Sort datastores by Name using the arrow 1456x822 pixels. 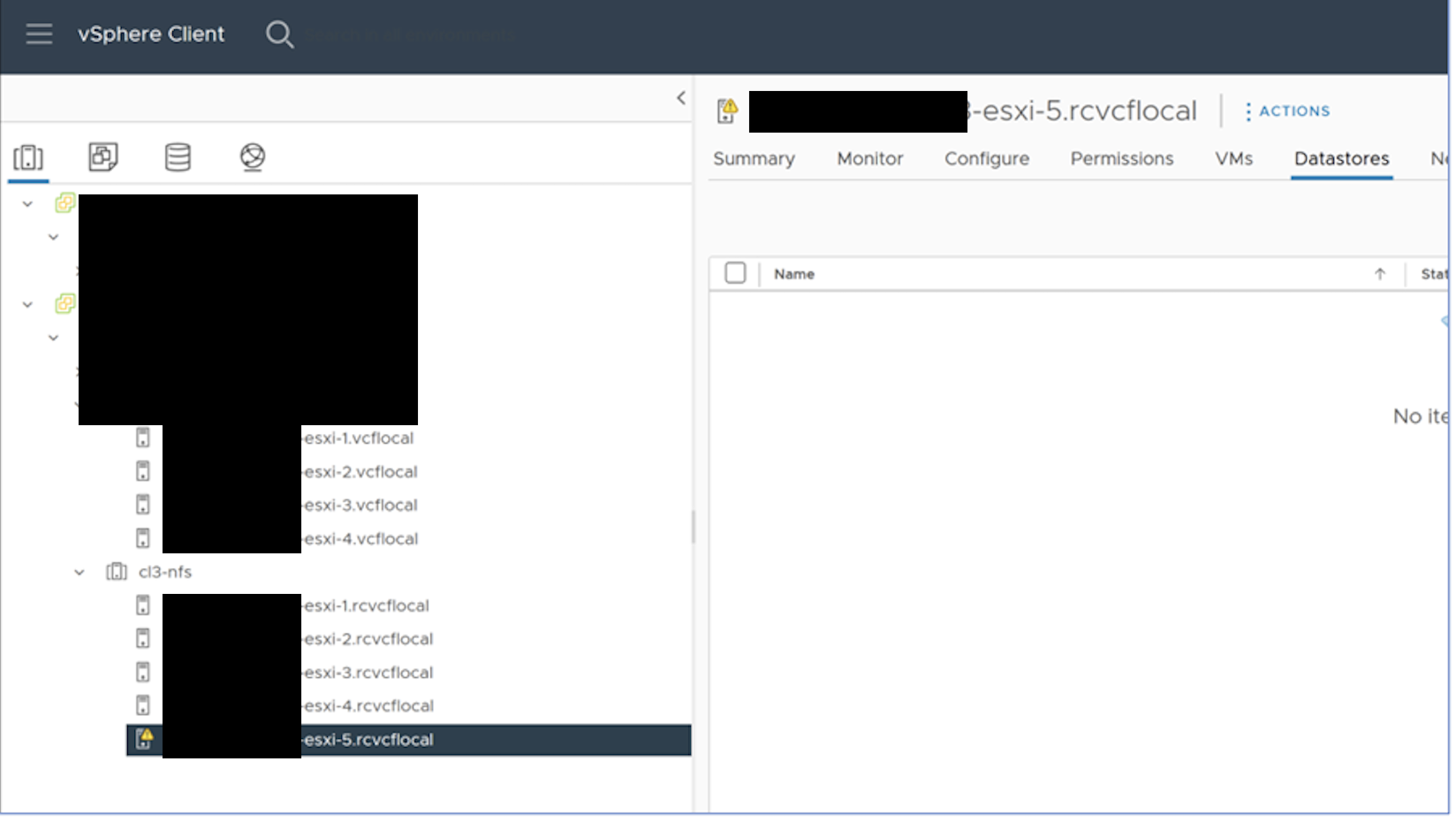[1380, 274]
